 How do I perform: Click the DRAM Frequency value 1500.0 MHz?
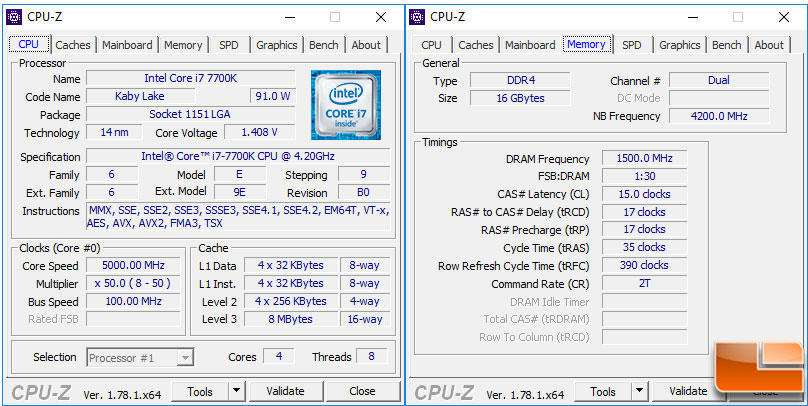click(644, 158)
